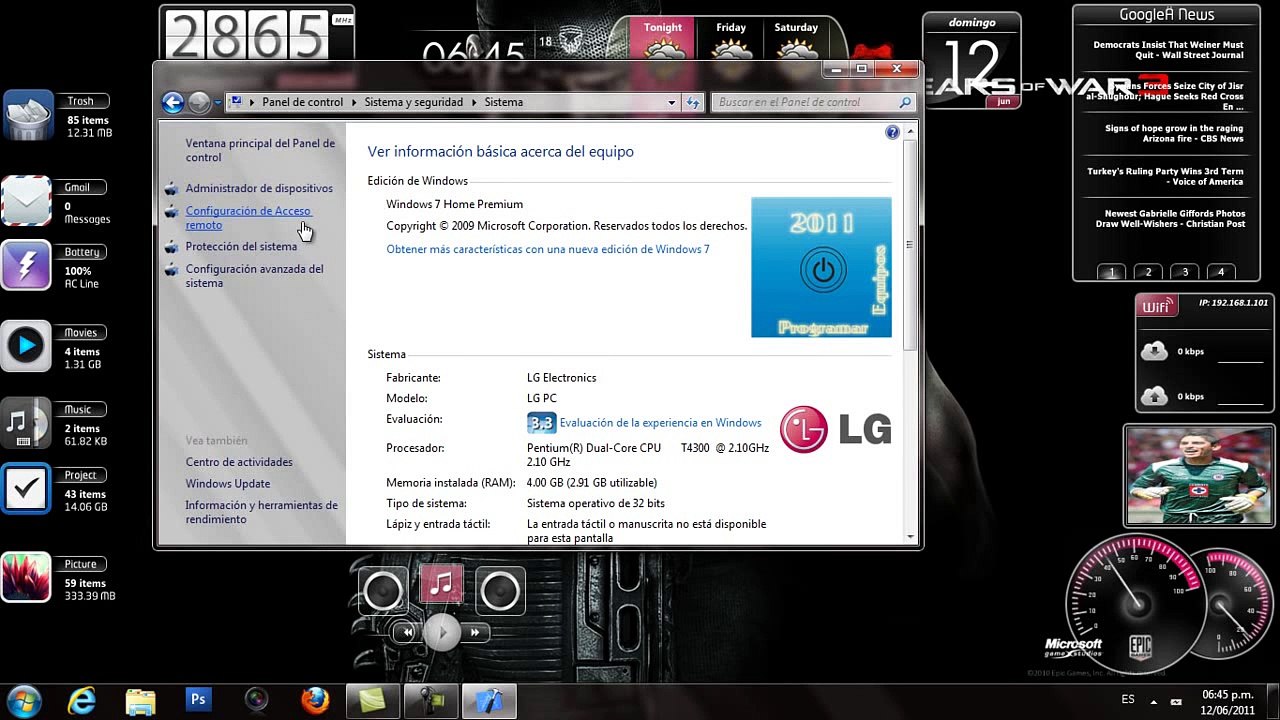Click the back arrow in Control Panel

click(173, 102)
